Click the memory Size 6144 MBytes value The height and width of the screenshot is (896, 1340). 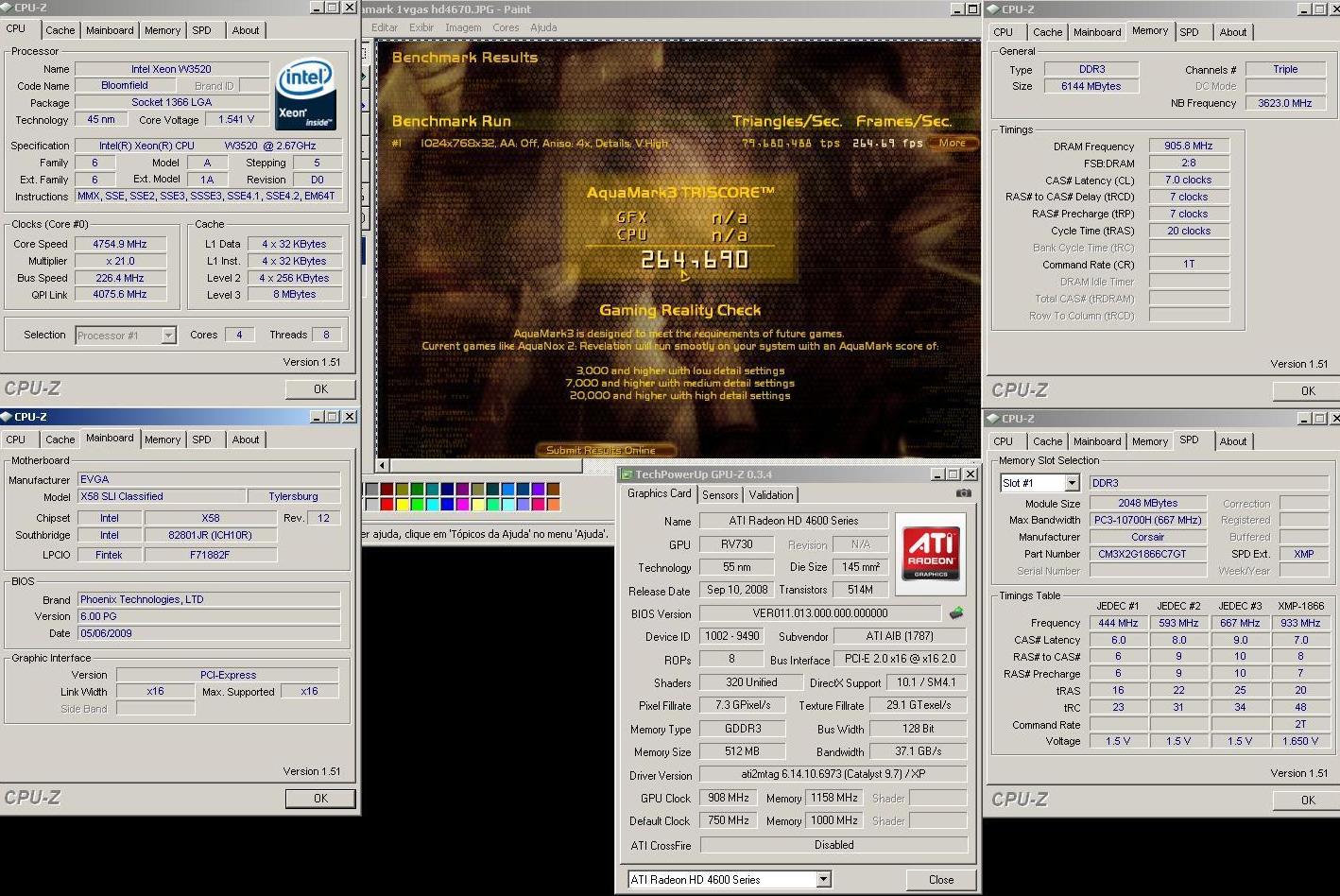1091,86
